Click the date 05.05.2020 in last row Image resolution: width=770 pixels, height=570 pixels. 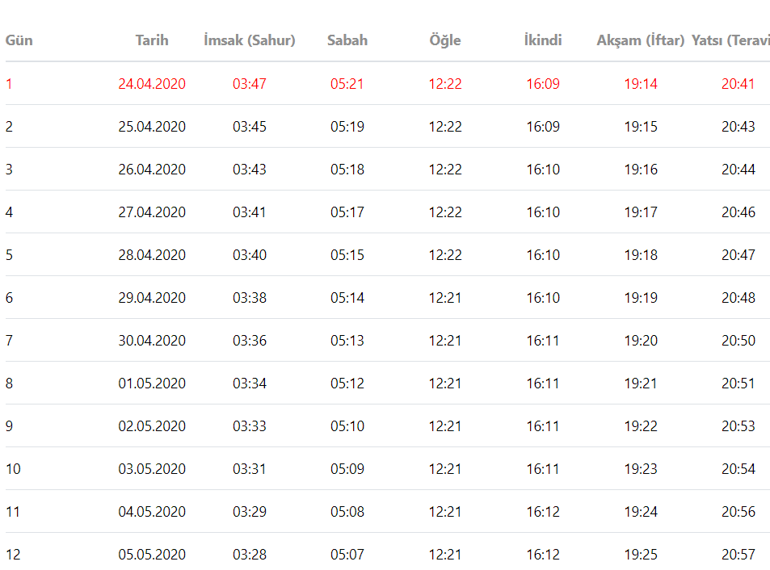[152, 554]
